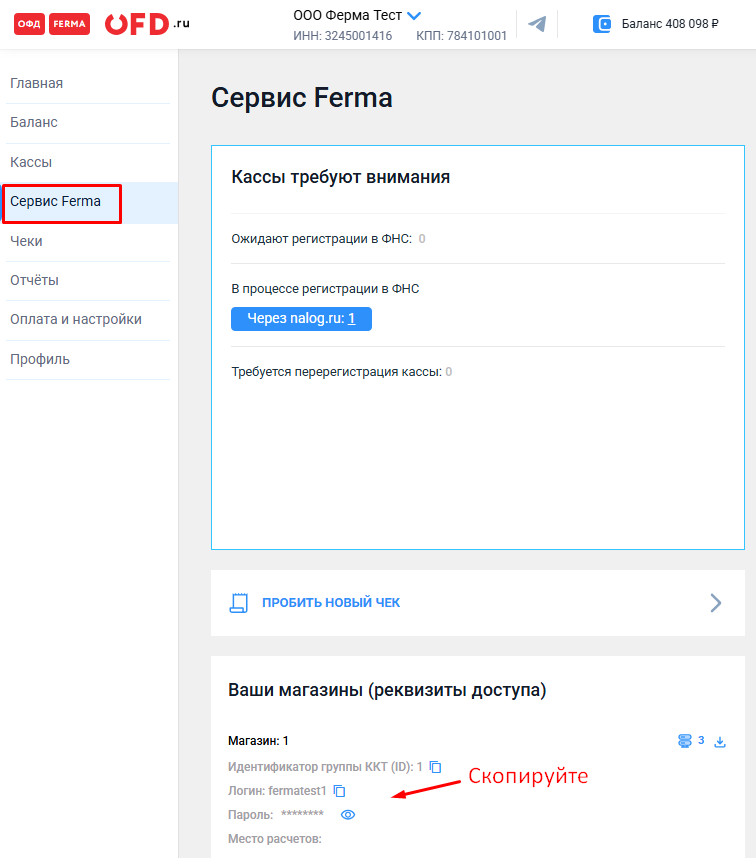Copy the KKT group identifier

click(x=435, y=767)
